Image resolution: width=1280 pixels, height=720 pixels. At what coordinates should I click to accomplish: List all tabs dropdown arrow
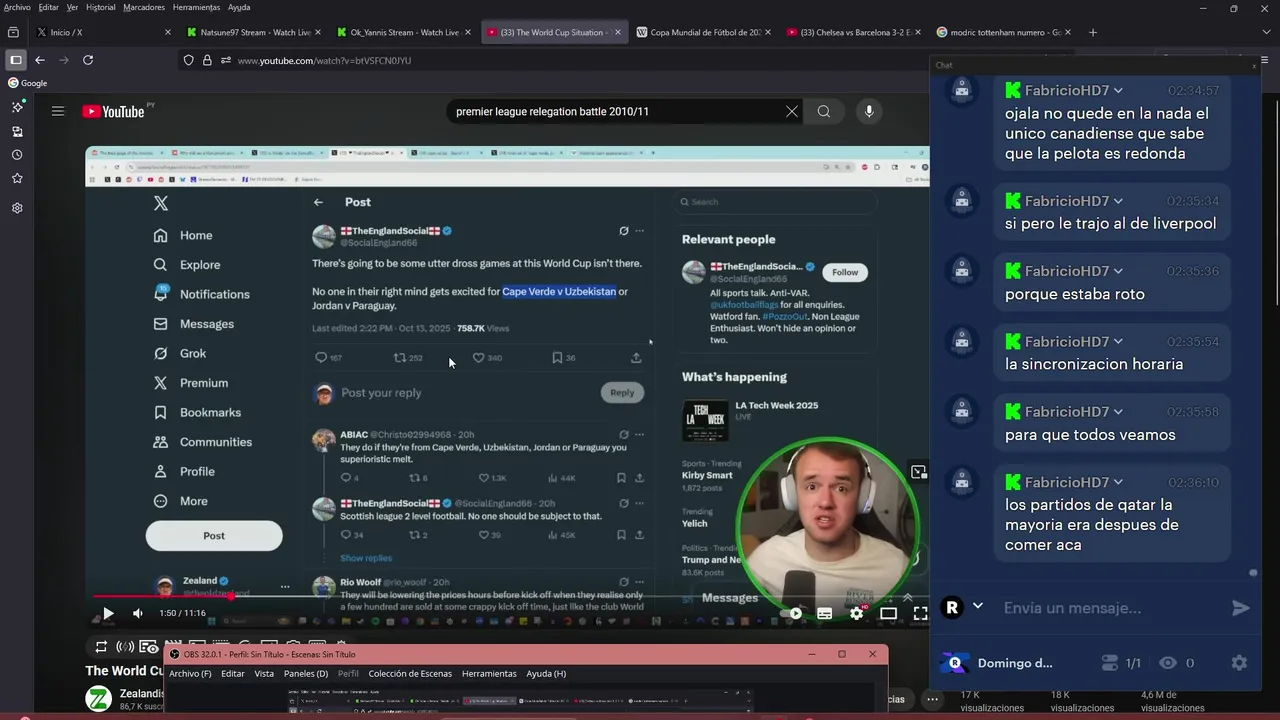[x=1266, y=32]
